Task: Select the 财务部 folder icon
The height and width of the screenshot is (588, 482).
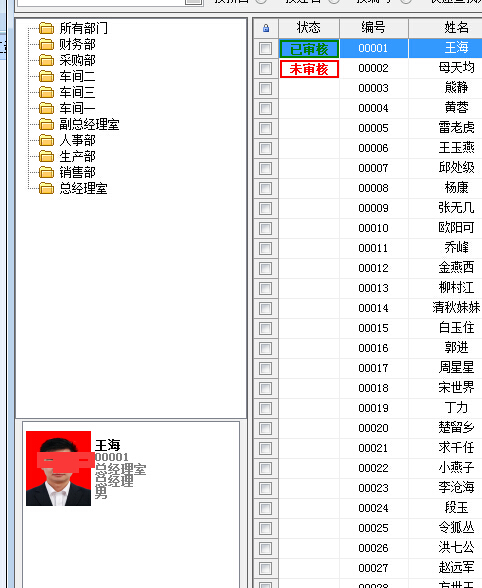Action: pos(47,44)
